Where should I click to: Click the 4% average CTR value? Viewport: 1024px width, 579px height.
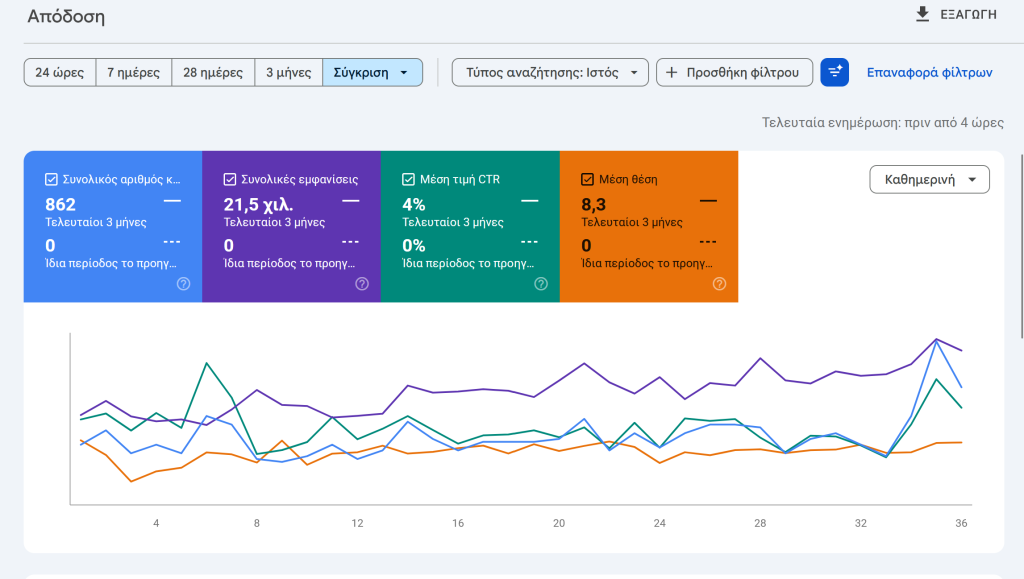(x=413, y=204)
